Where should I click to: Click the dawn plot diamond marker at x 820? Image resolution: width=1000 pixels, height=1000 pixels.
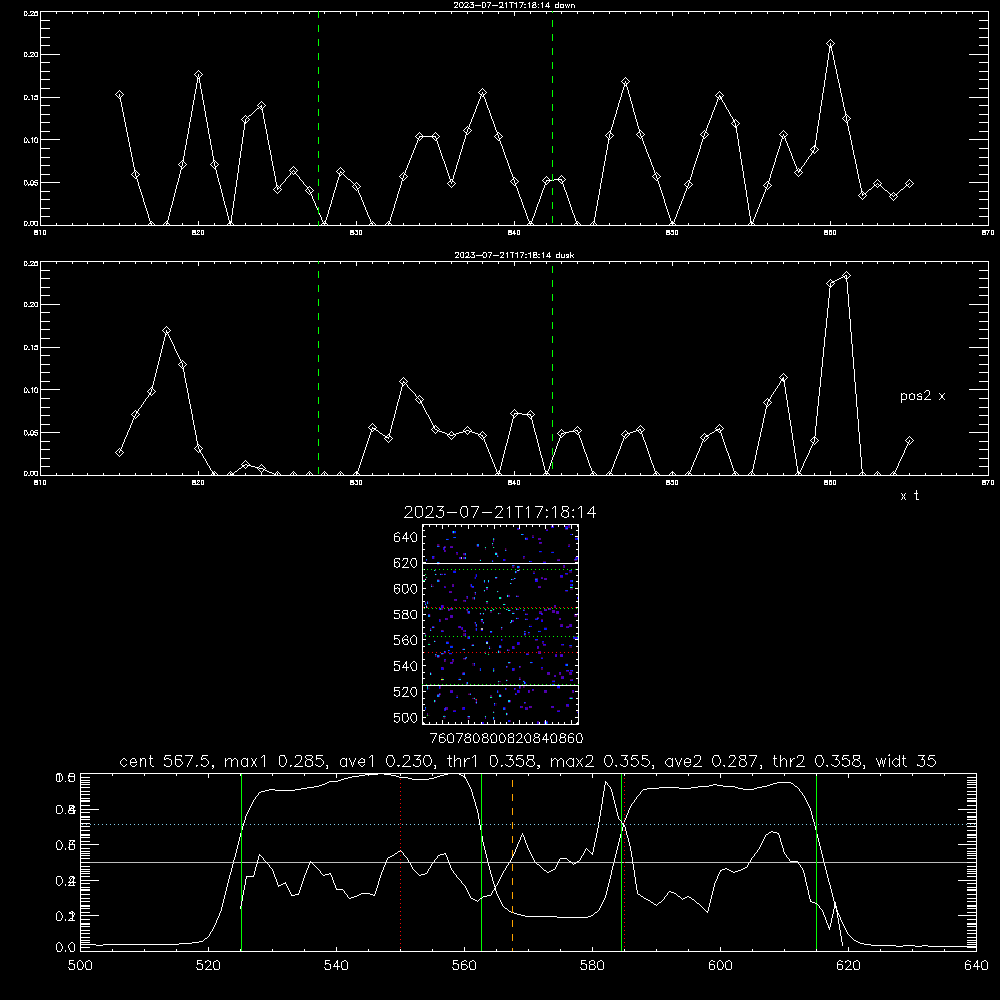coord(198,75)
